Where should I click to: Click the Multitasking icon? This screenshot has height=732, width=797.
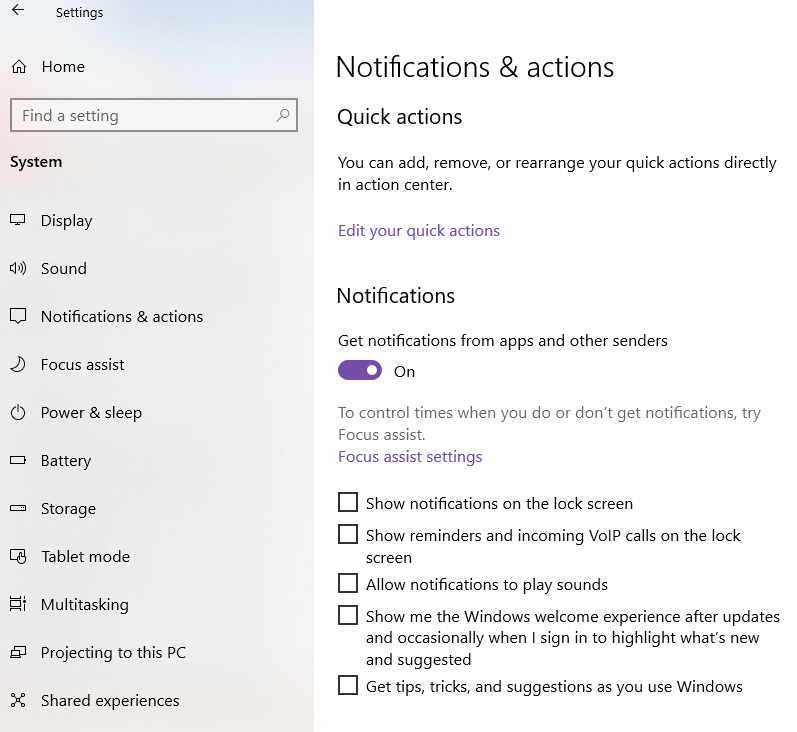pos(18,604)
